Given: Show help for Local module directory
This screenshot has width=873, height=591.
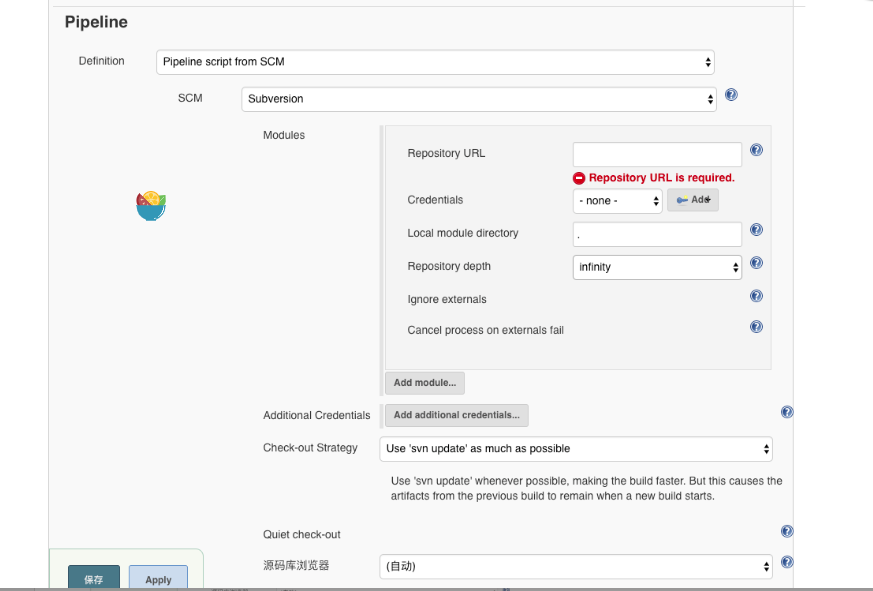Looking at the screenshot, I should [x=756, y=229].
